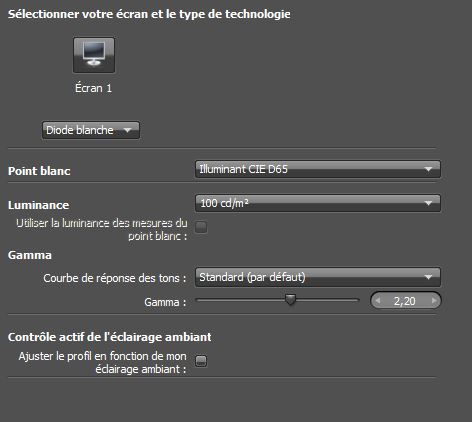Viewport: 472px width, 422px height.
Task: Click the "Ajuster le profil en fonction" label text
Action: pos(102,356)
